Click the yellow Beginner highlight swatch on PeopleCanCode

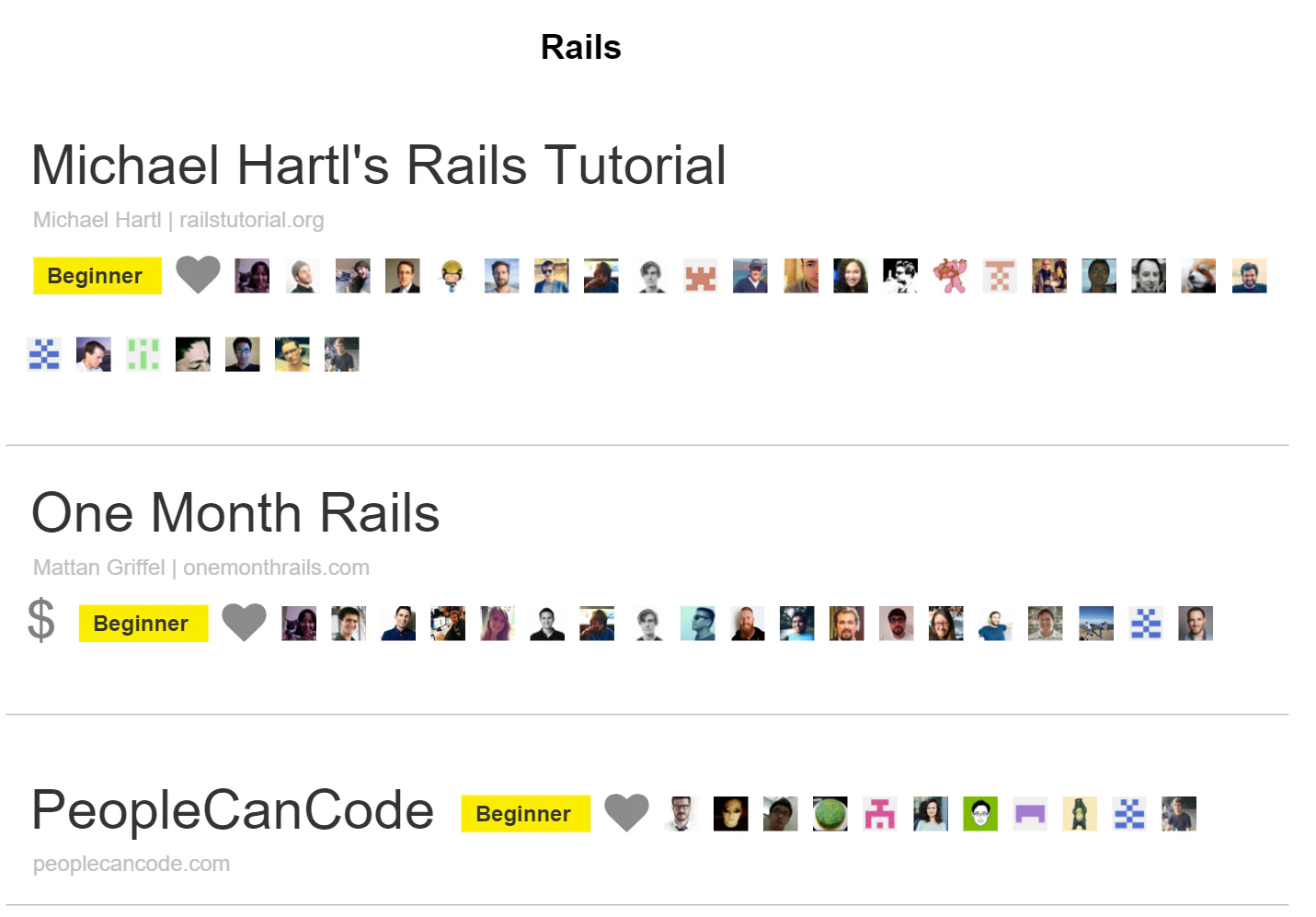524,813
